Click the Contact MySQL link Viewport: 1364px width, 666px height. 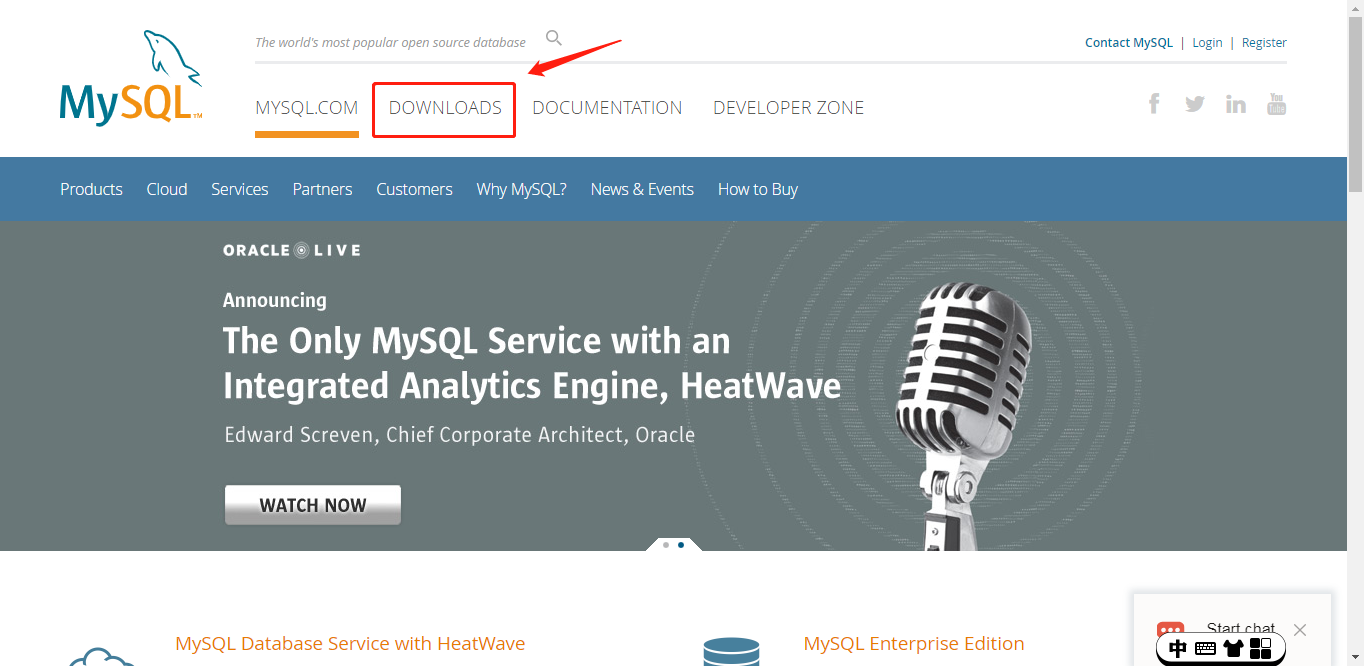[x=1129, y=43]
